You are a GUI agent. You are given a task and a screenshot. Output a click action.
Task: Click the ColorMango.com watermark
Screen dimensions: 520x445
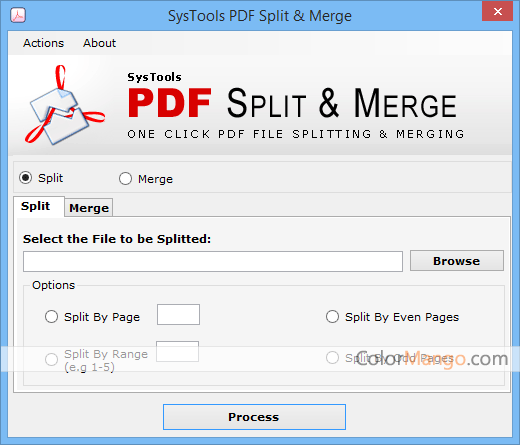pos(432,359)
